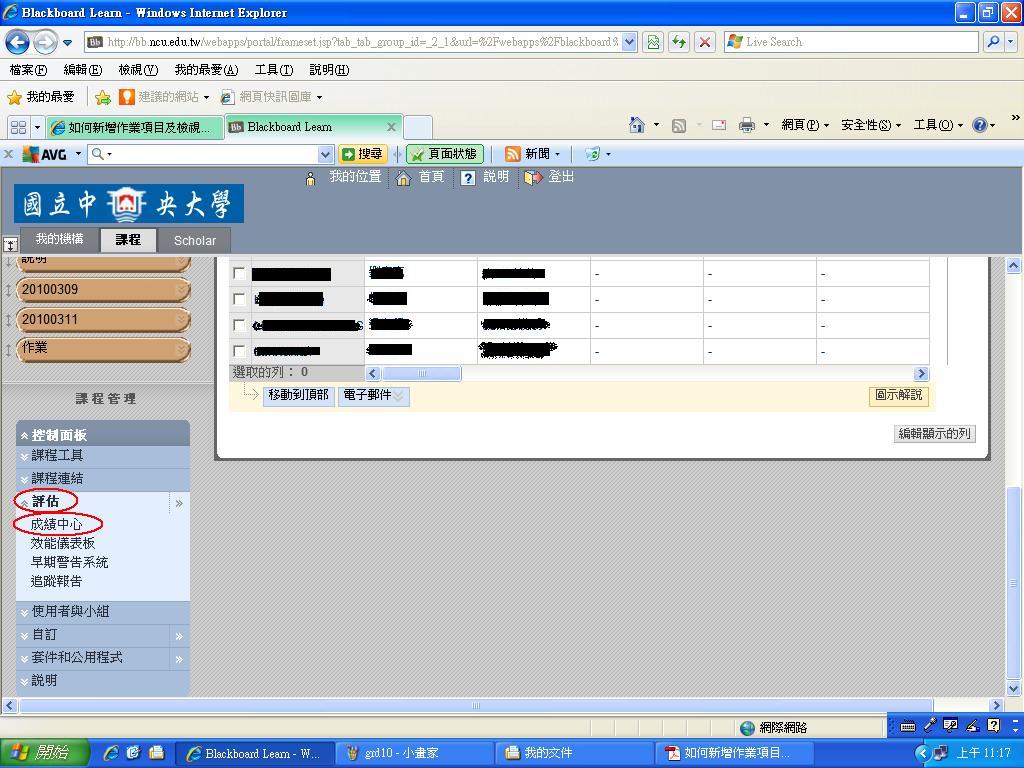Screen dimensions: 1024x768
Task: Open the Tools menu in menu bar
Action: point(273,70)
